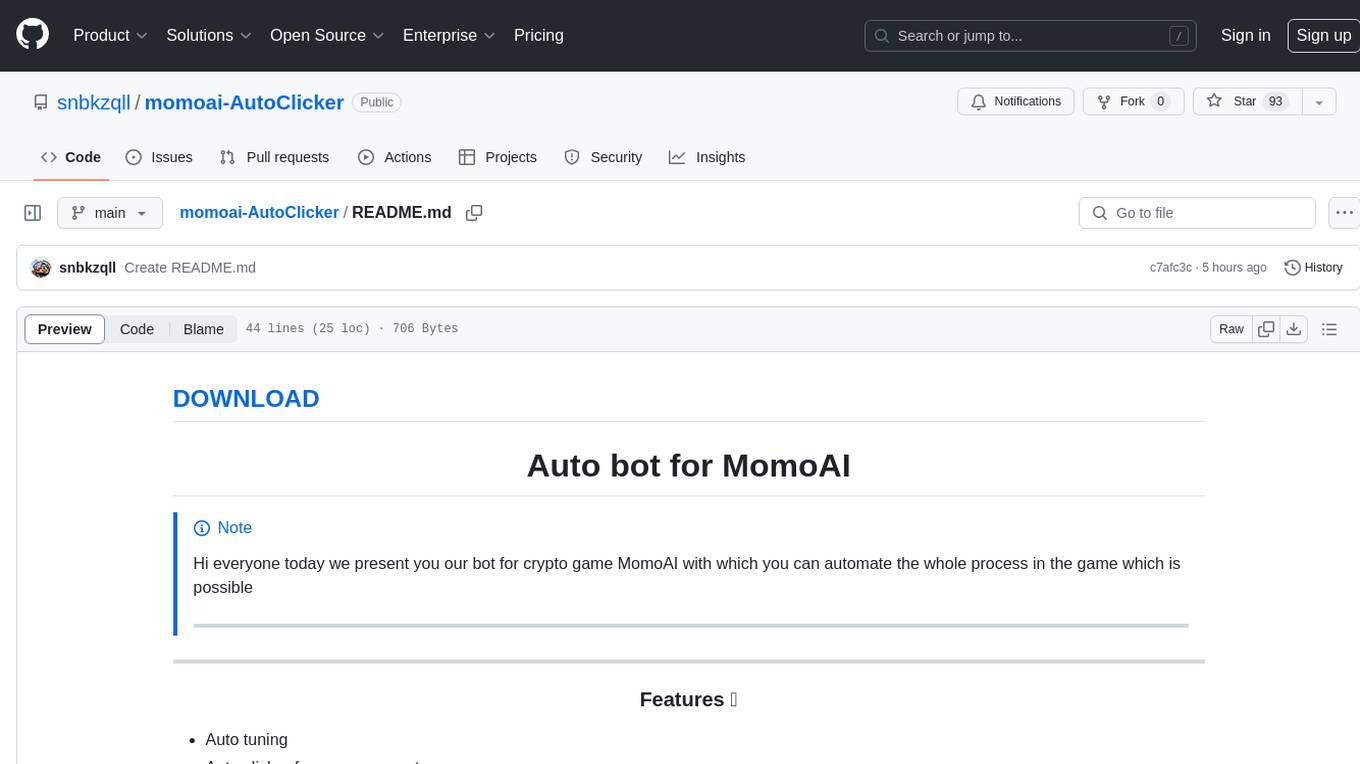Go to momoai-AutoClicker root in breadcrumb
This screenshot has width=1360, height=764.
[259, 212]
